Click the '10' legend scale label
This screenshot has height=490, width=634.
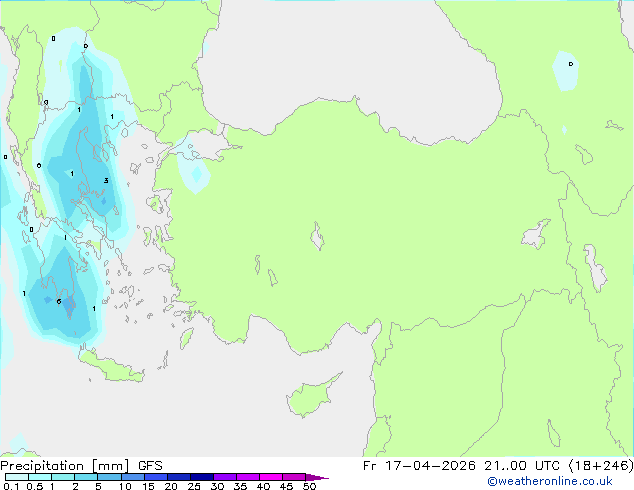tap(125, 486)
